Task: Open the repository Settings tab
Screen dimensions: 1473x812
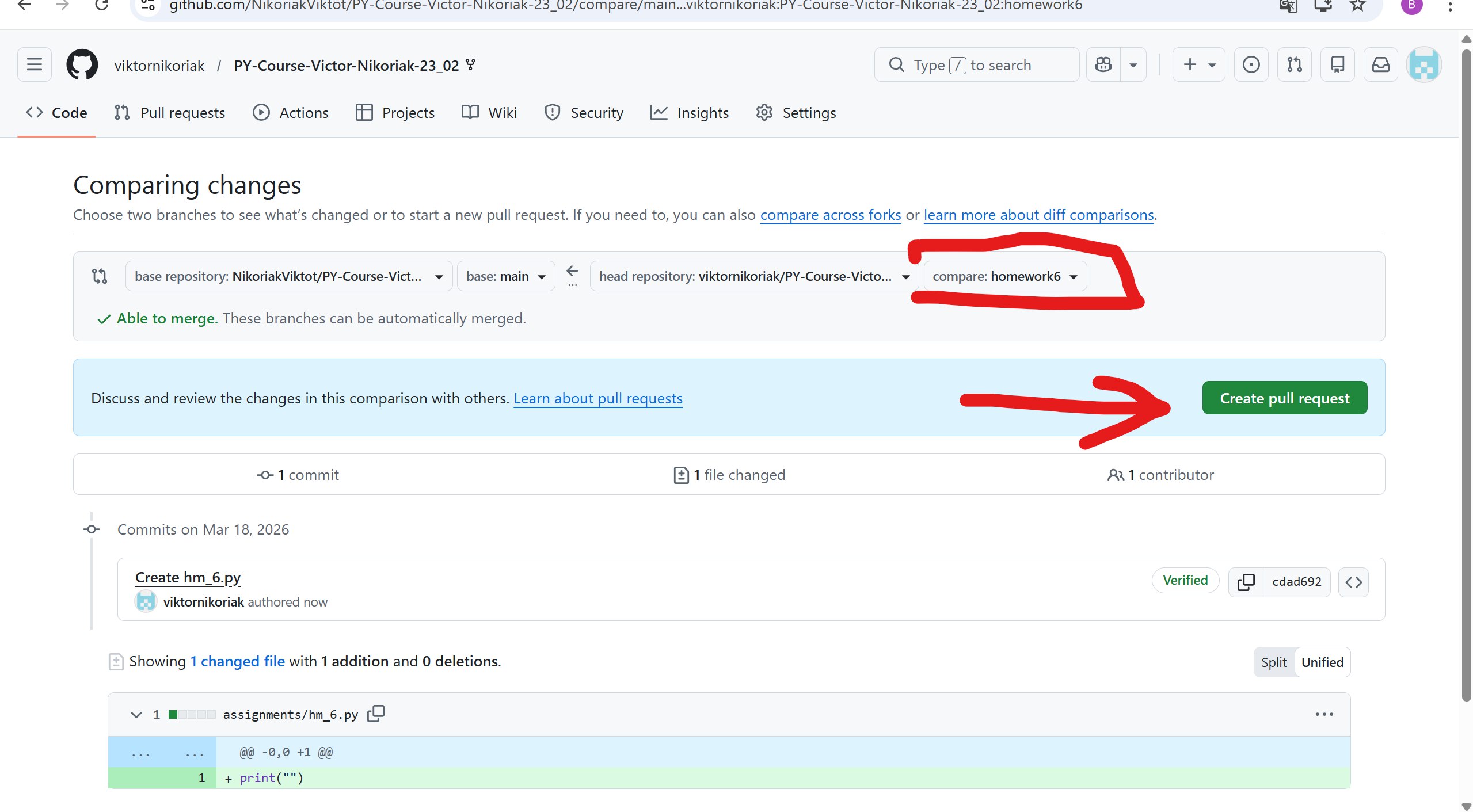Action: click(796, 113)
